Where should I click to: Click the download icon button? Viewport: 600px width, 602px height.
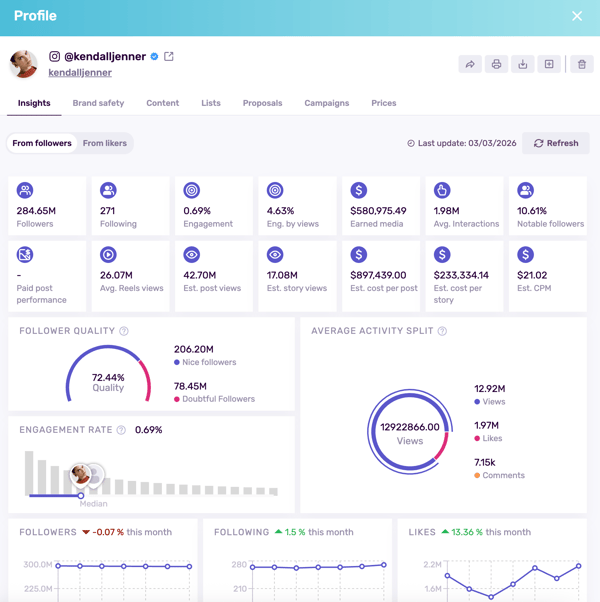522,64
